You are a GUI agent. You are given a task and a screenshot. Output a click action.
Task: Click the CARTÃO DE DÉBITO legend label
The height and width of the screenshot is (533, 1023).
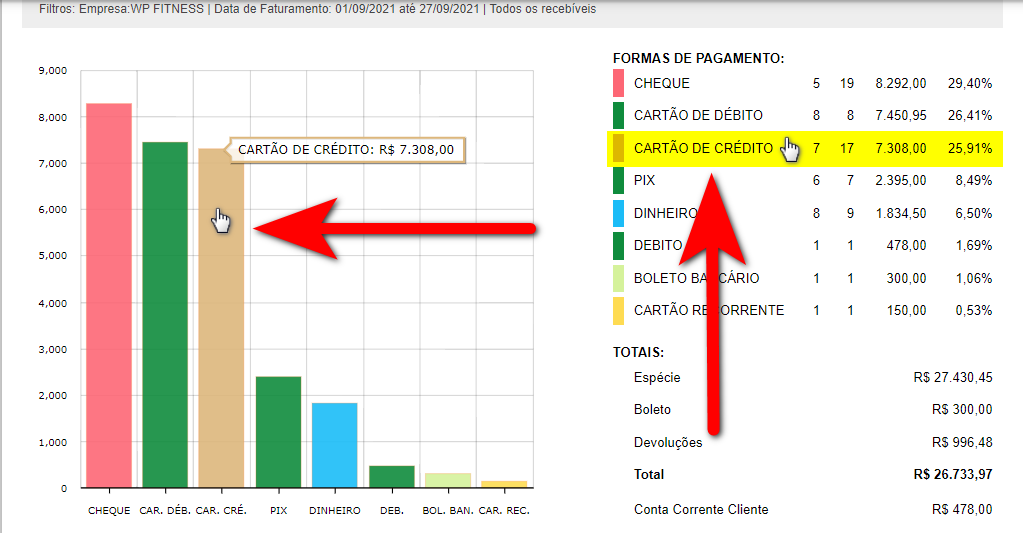pos(698,116)
